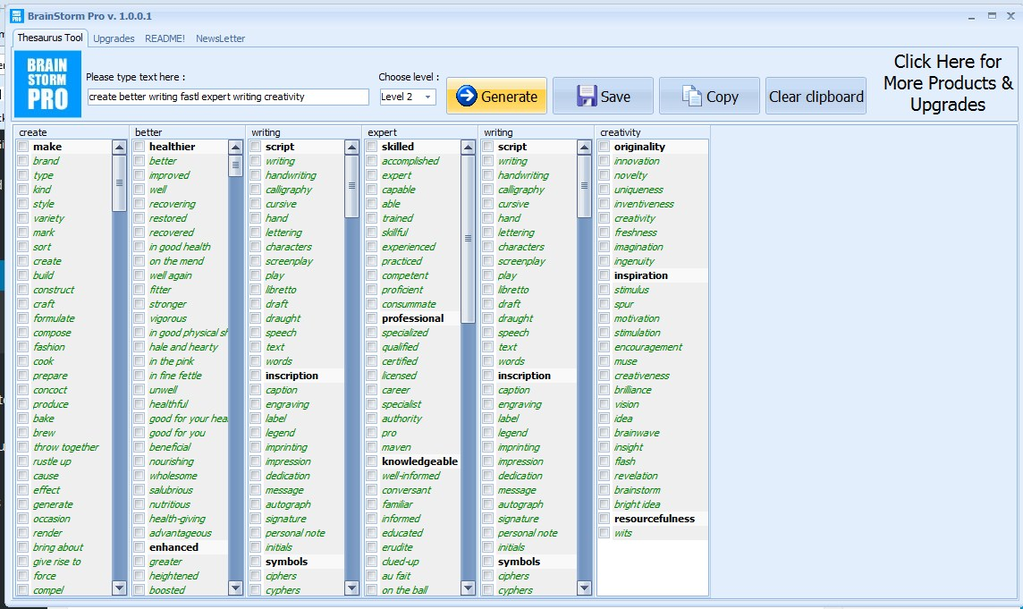Select the word 'ingenuity'
Viewport: 1023px width, 609px height.
pos(634,261)
